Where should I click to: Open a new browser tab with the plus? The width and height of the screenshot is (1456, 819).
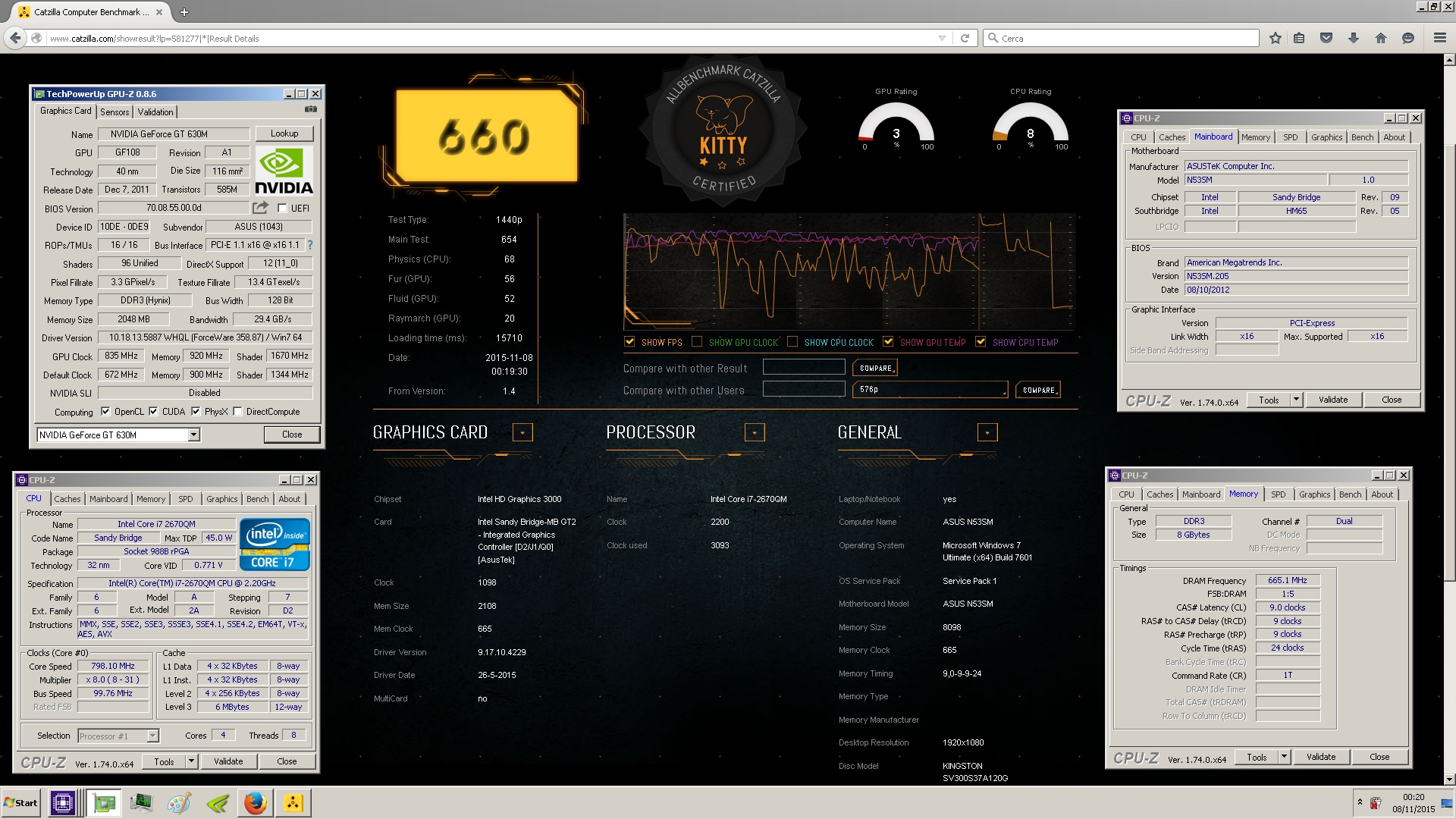(184, 12)
